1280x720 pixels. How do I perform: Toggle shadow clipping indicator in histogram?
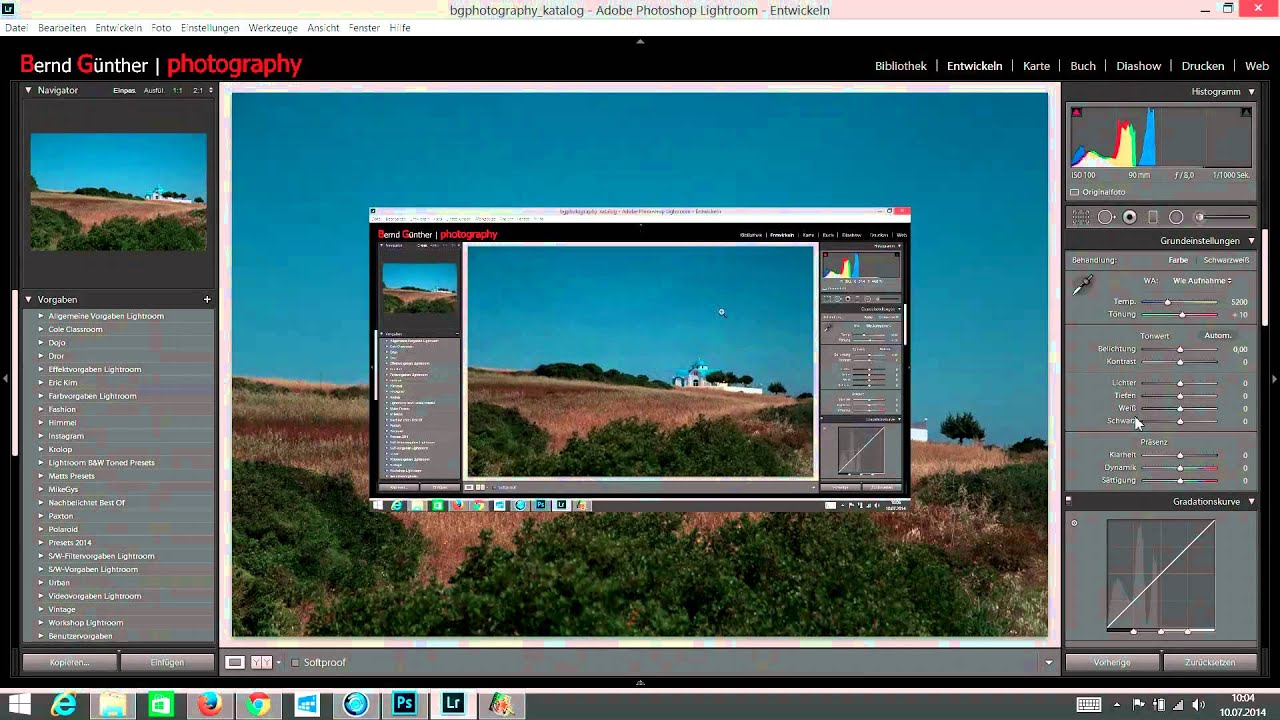1076,112
